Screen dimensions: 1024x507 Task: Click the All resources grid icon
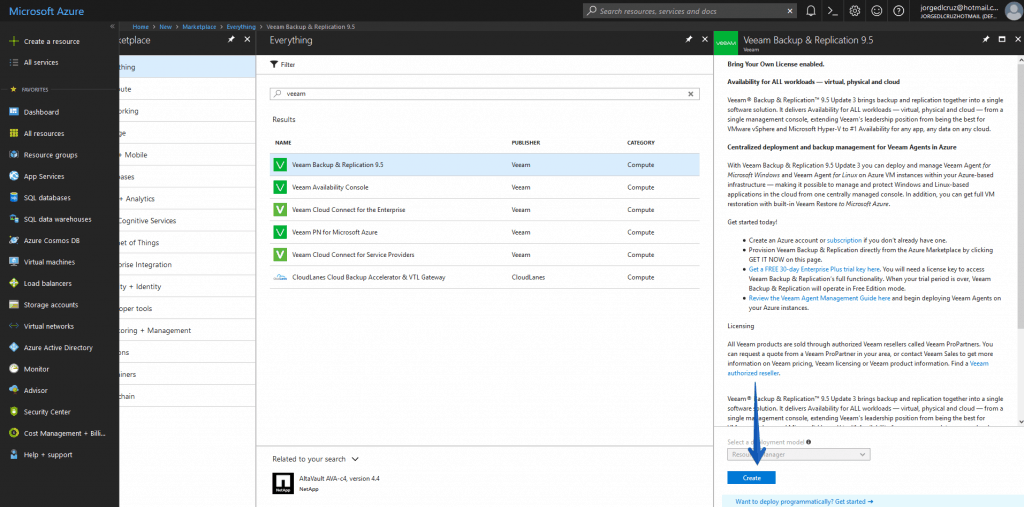click(13, 133)
